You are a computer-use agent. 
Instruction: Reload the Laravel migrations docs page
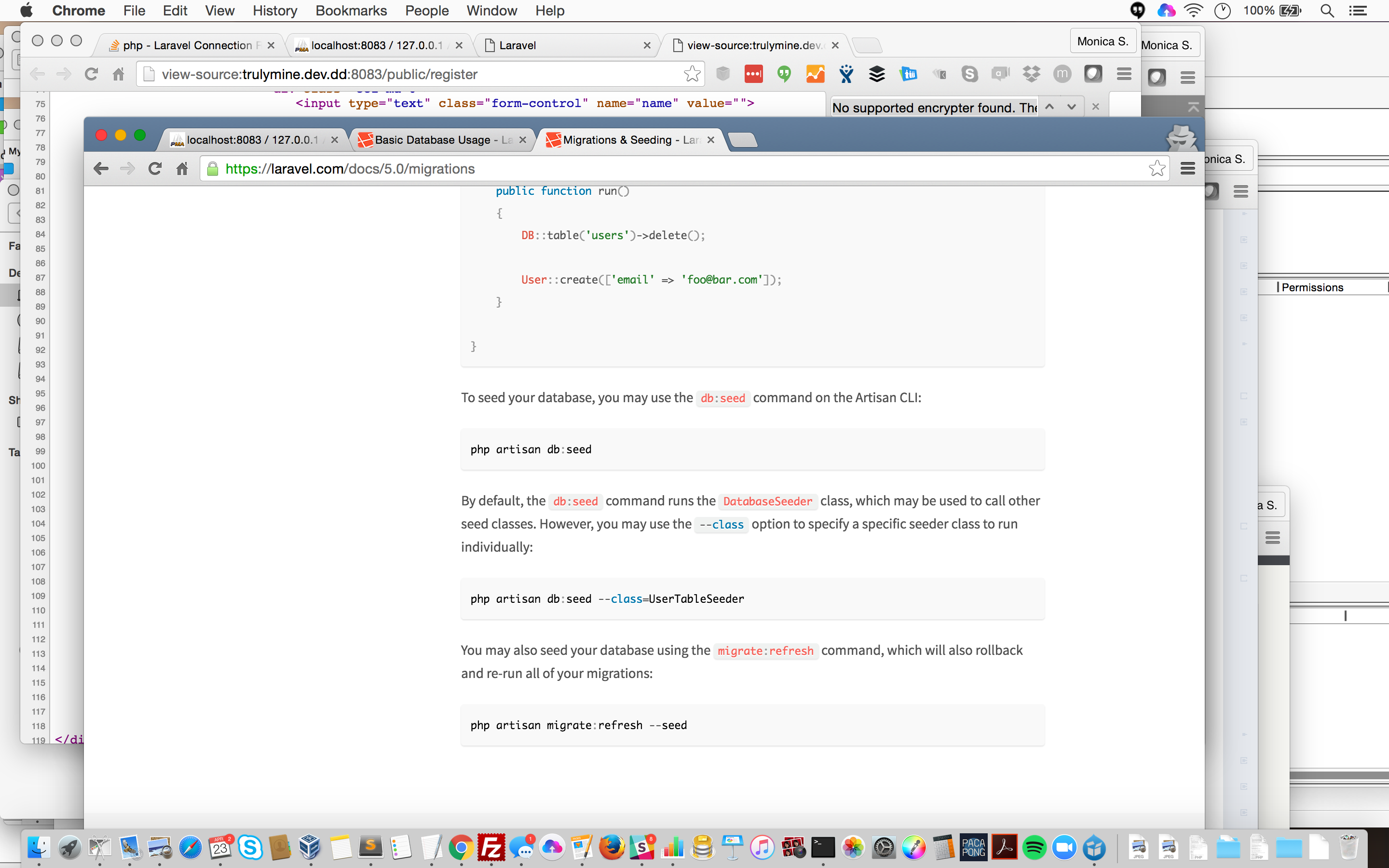155,169
